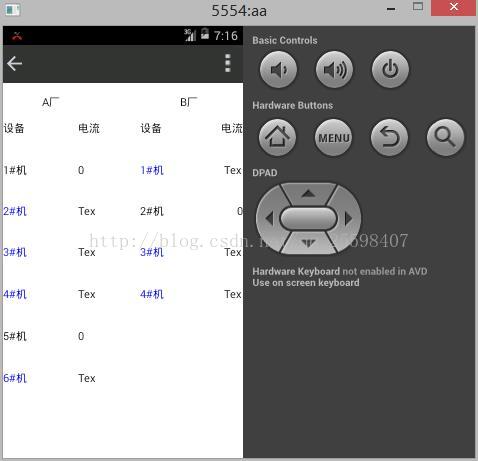Click the 设备 column header under B厂
This screenshot has height=461, width=478.
click(x=151, y=128)
